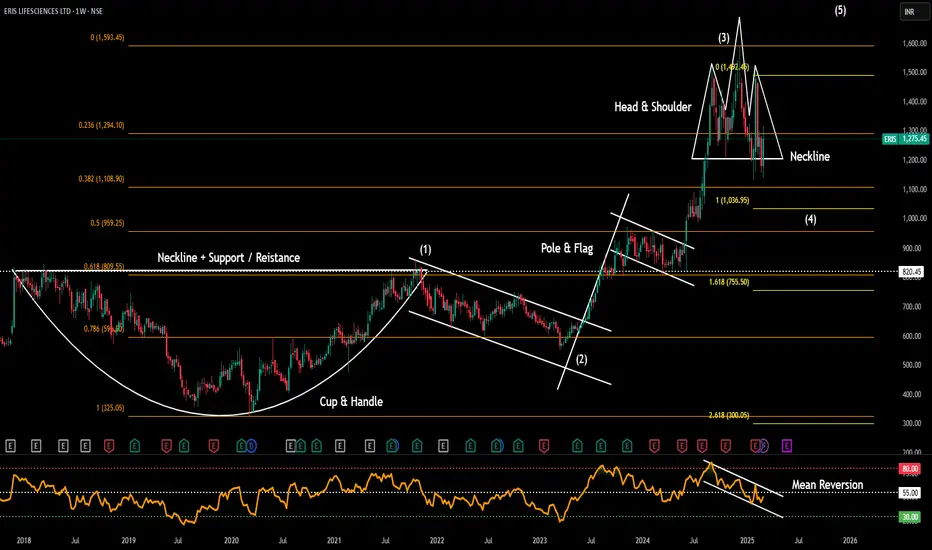
Task: Click the wave label '(5)'
Action: click(840, 10)
